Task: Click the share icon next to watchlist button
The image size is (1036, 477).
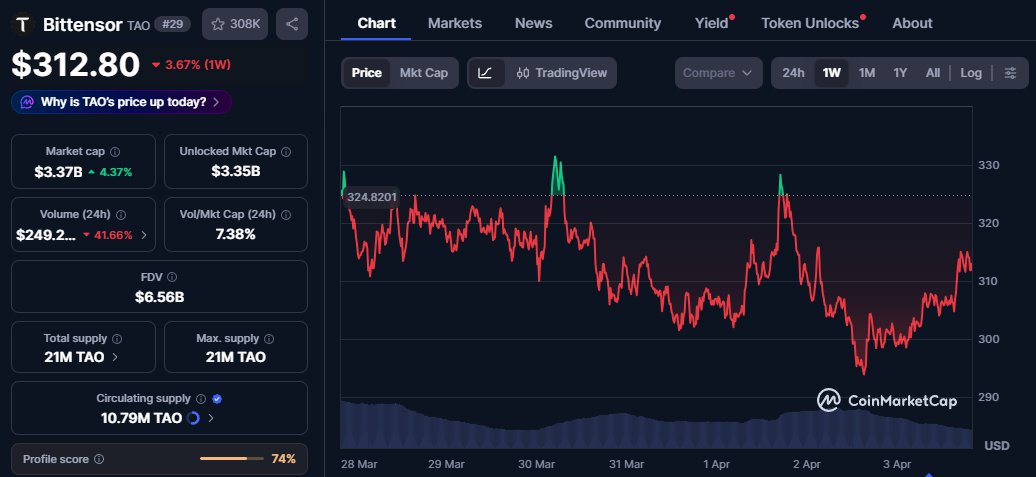Action: coord(292,24)
